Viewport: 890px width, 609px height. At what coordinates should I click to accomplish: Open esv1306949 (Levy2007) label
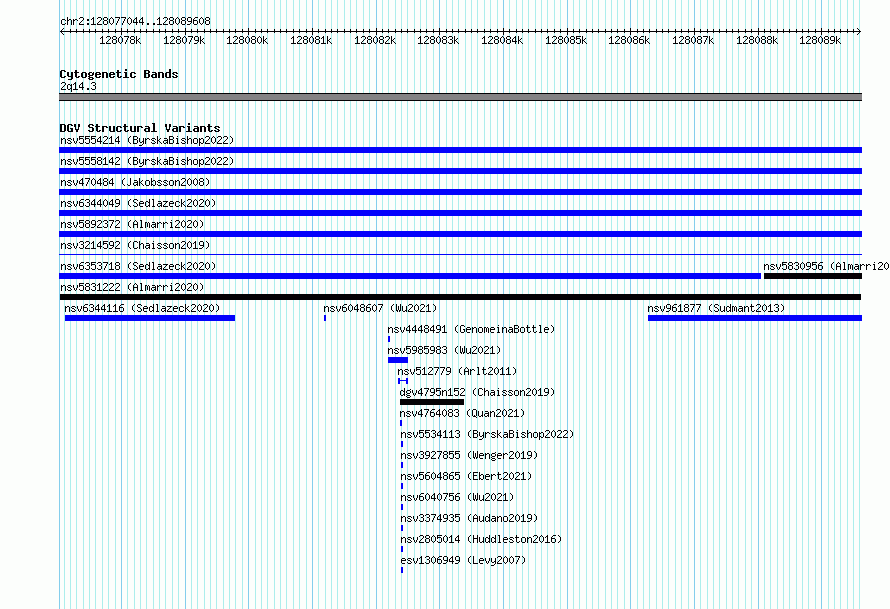[463, 560]
